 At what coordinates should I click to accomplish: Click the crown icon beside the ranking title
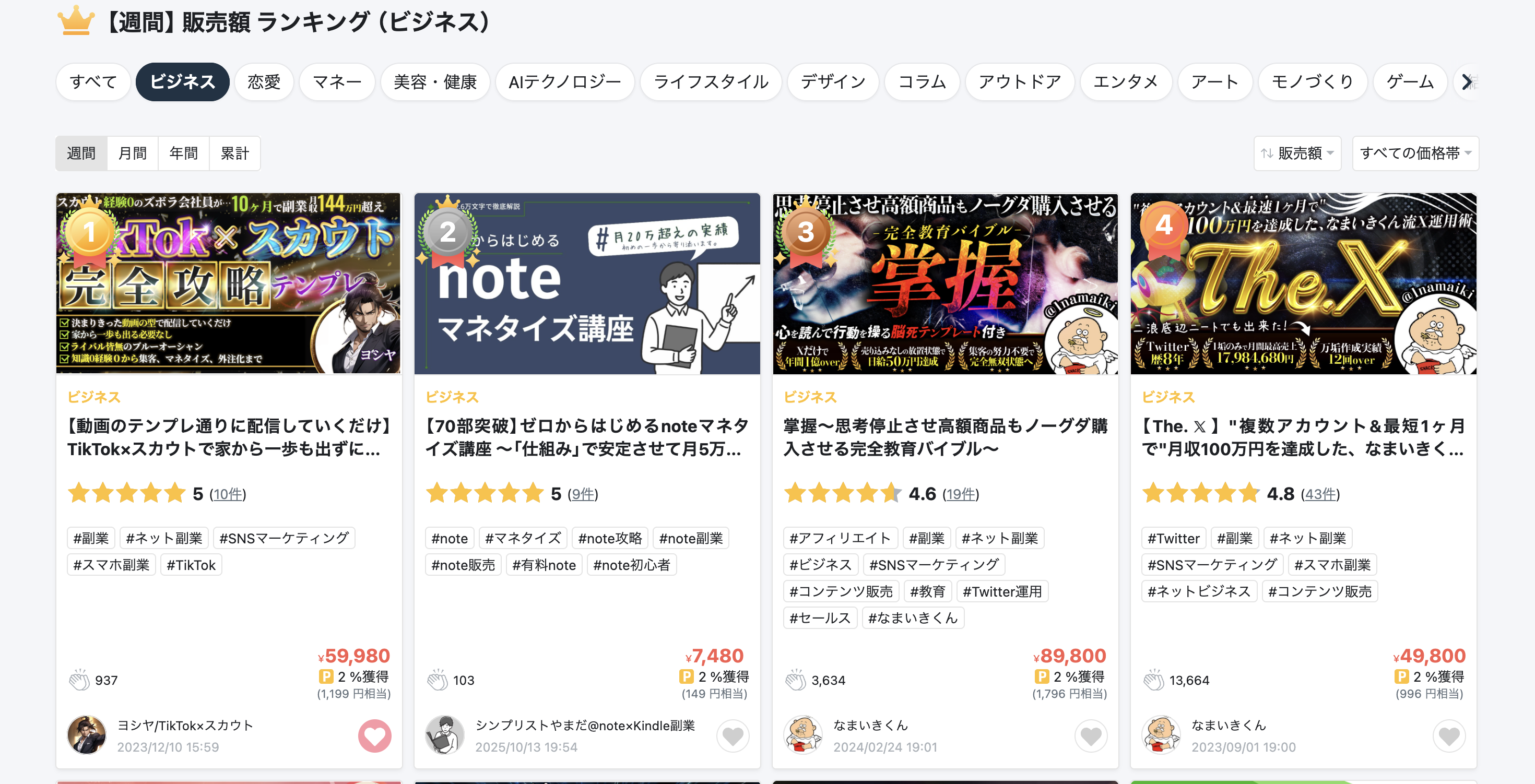(76, 21)
